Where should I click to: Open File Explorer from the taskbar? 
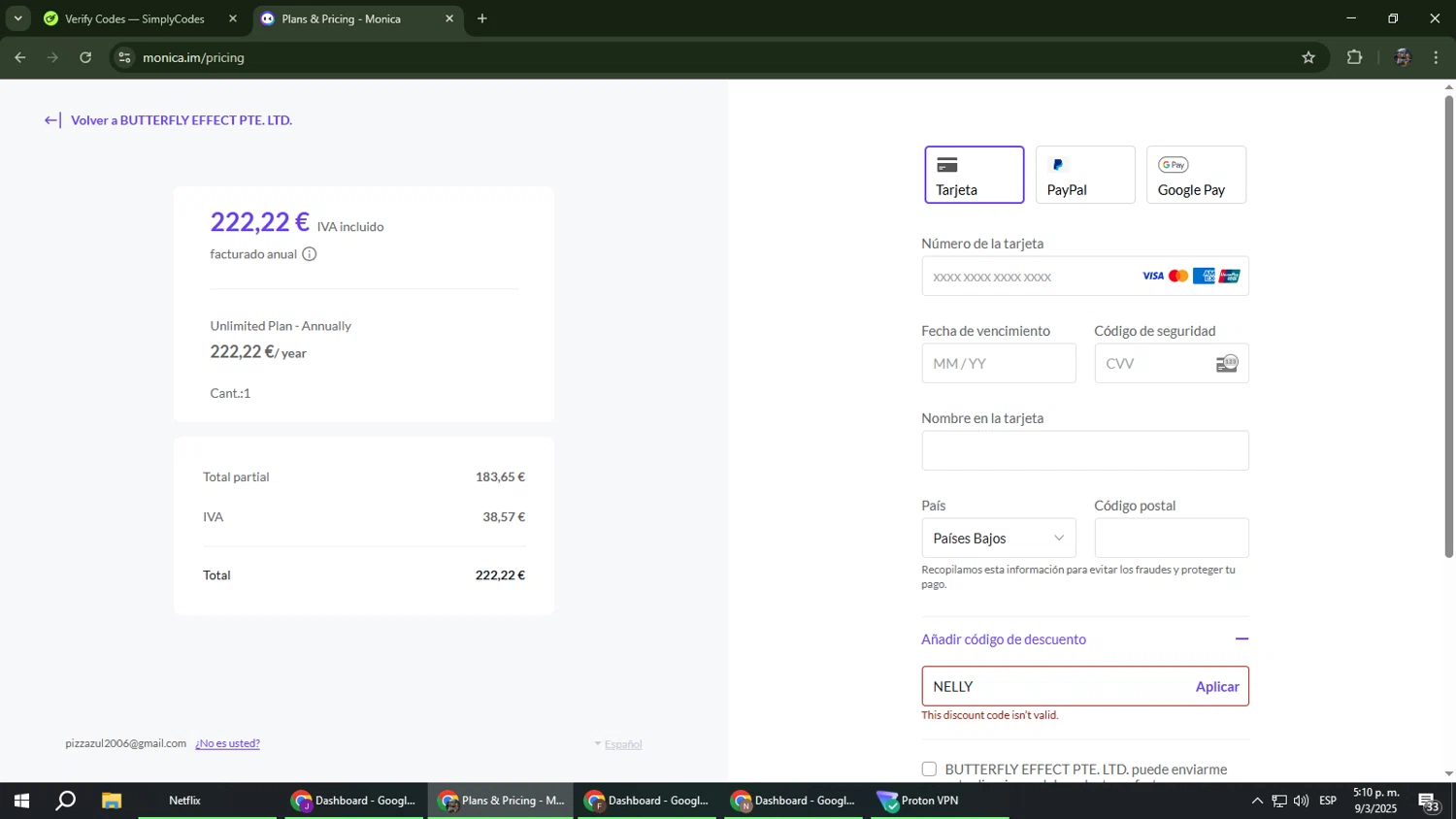click(112, 801)
